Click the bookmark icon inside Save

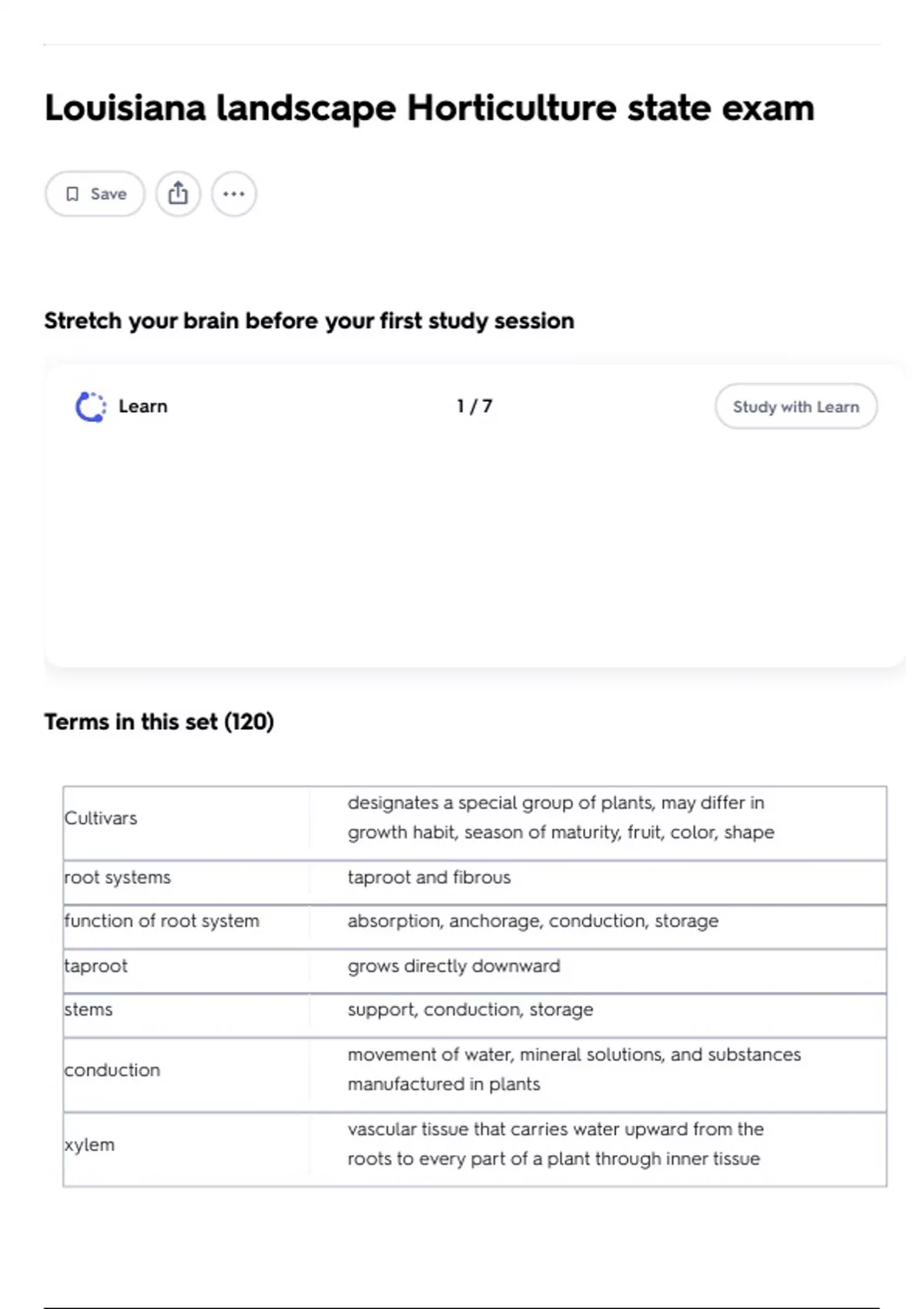72,194
